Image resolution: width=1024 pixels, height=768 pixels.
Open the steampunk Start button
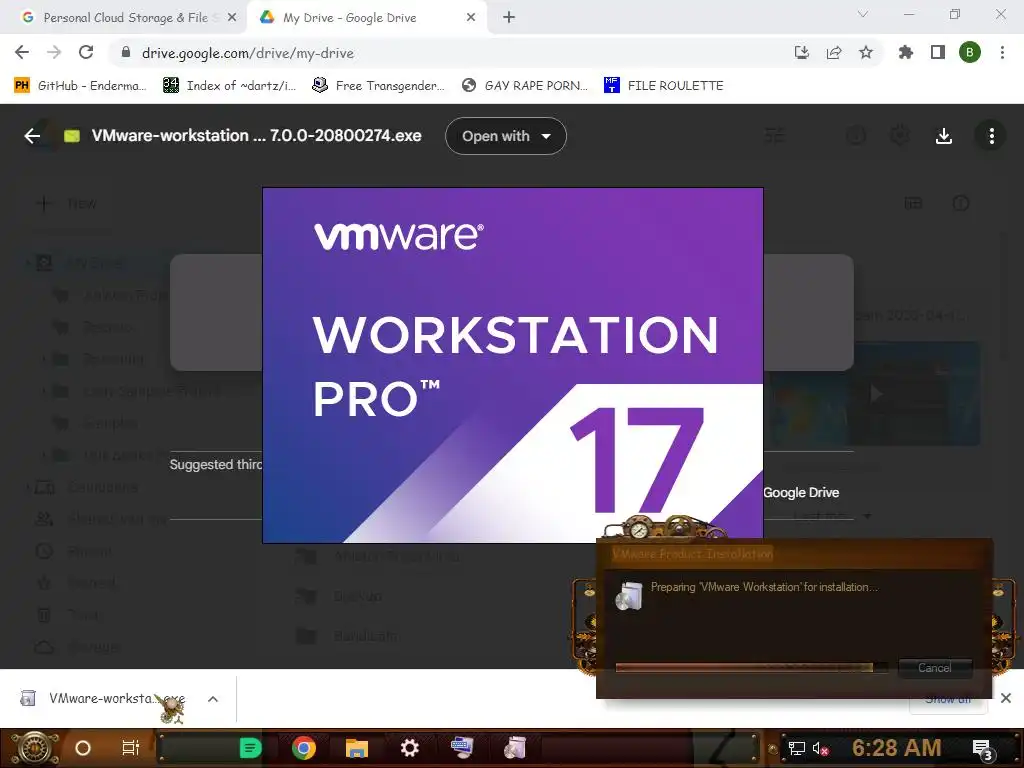34,748
